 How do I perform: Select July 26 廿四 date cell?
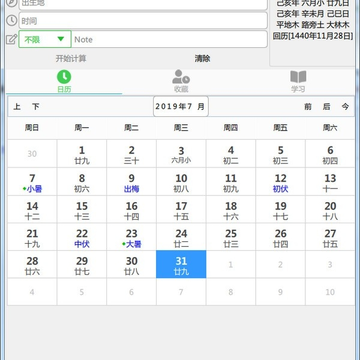coord(280,237)
